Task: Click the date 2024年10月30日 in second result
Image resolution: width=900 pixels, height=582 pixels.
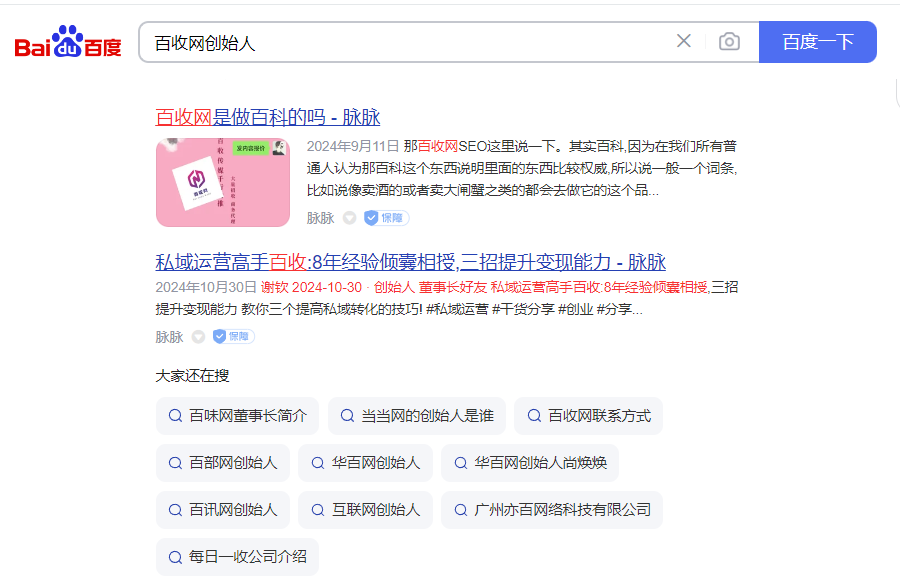Action: (x=206, y=287)
